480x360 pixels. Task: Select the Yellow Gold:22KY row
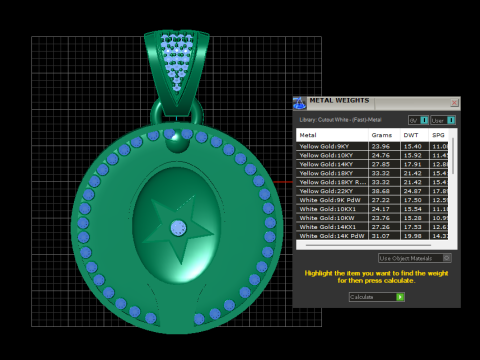coord(372,191)
